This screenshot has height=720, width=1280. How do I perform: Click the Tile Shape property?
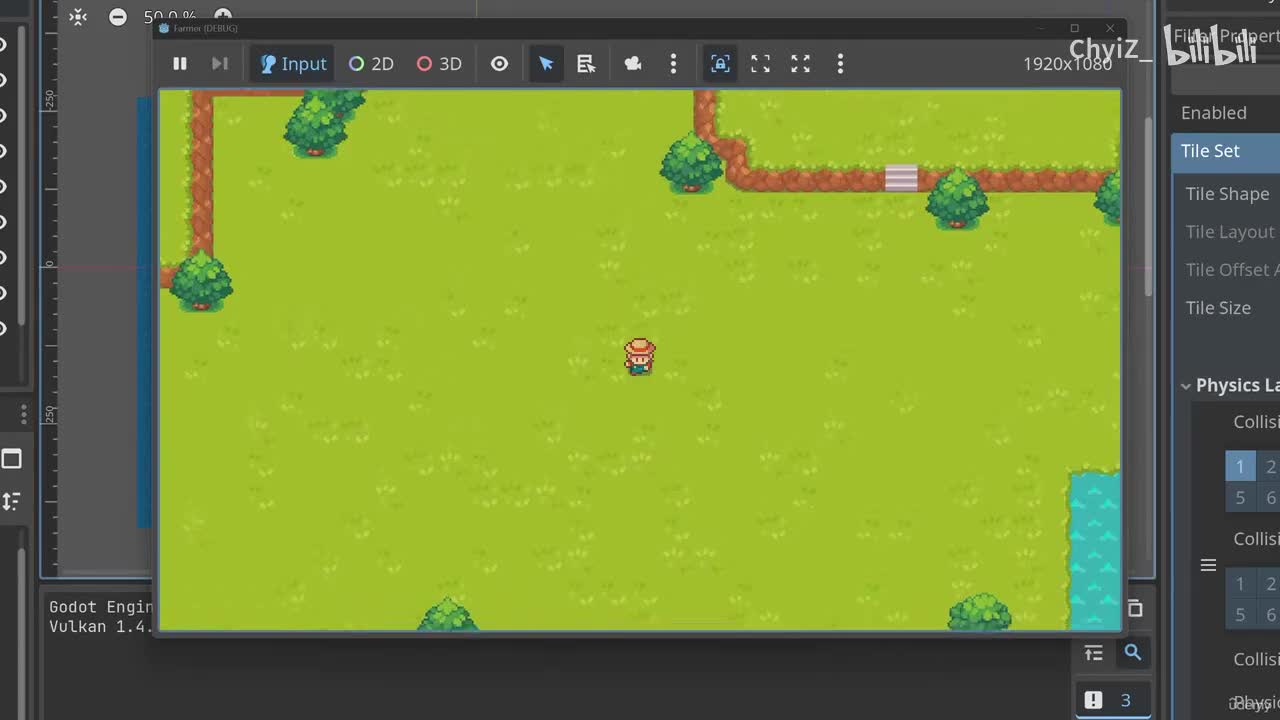coord(1228,194)
